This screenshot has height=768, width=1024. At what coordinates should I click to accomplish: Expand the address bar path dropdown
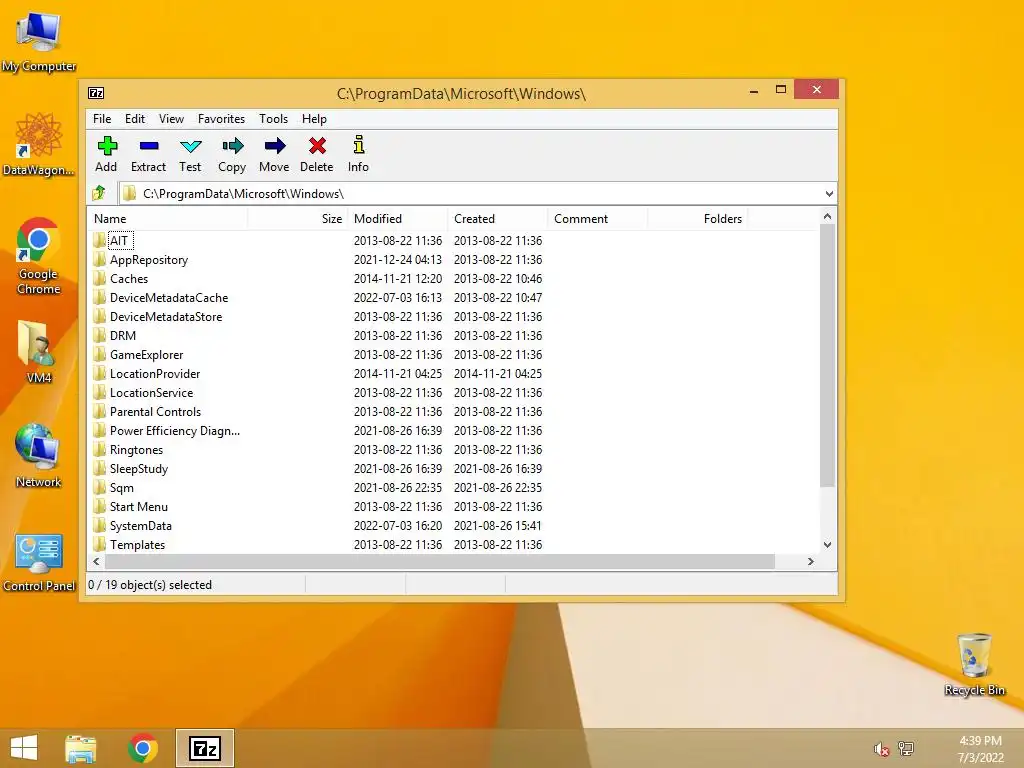click(829, 194)
